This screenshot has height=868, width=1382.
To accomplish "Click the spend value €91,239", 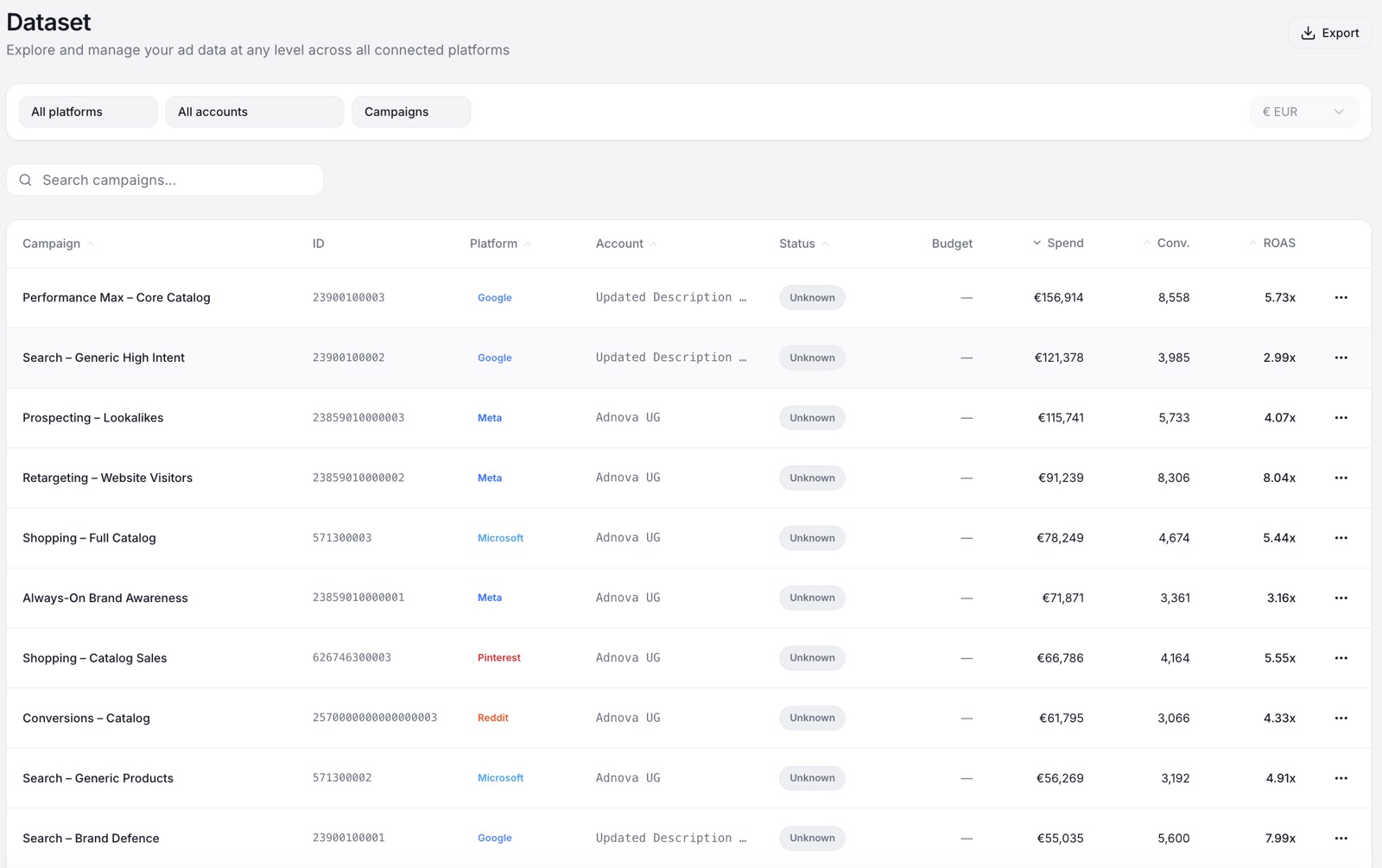I will pyautogui.click(x=1061, y=478).
